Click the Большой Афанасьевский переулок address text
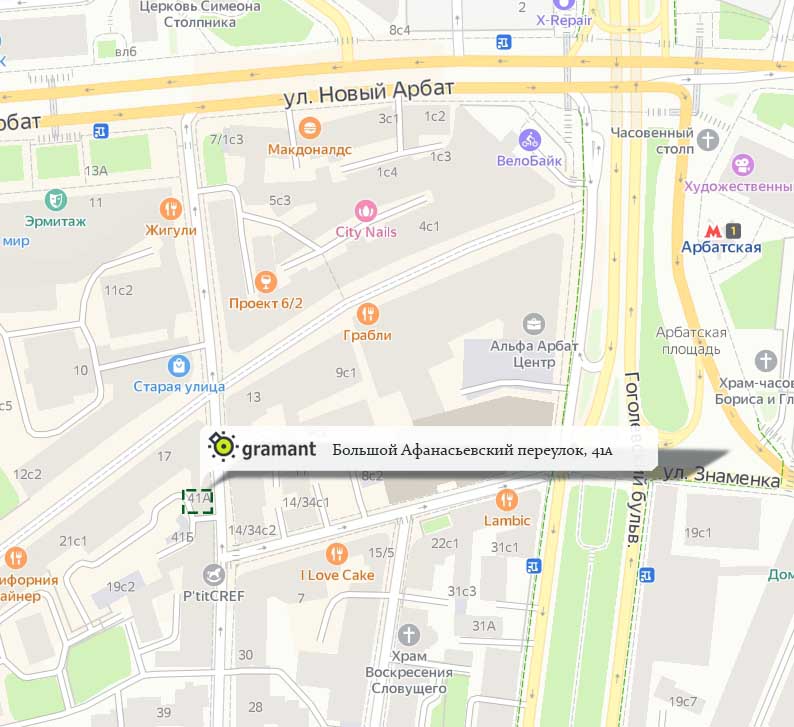 coord(472,450)
